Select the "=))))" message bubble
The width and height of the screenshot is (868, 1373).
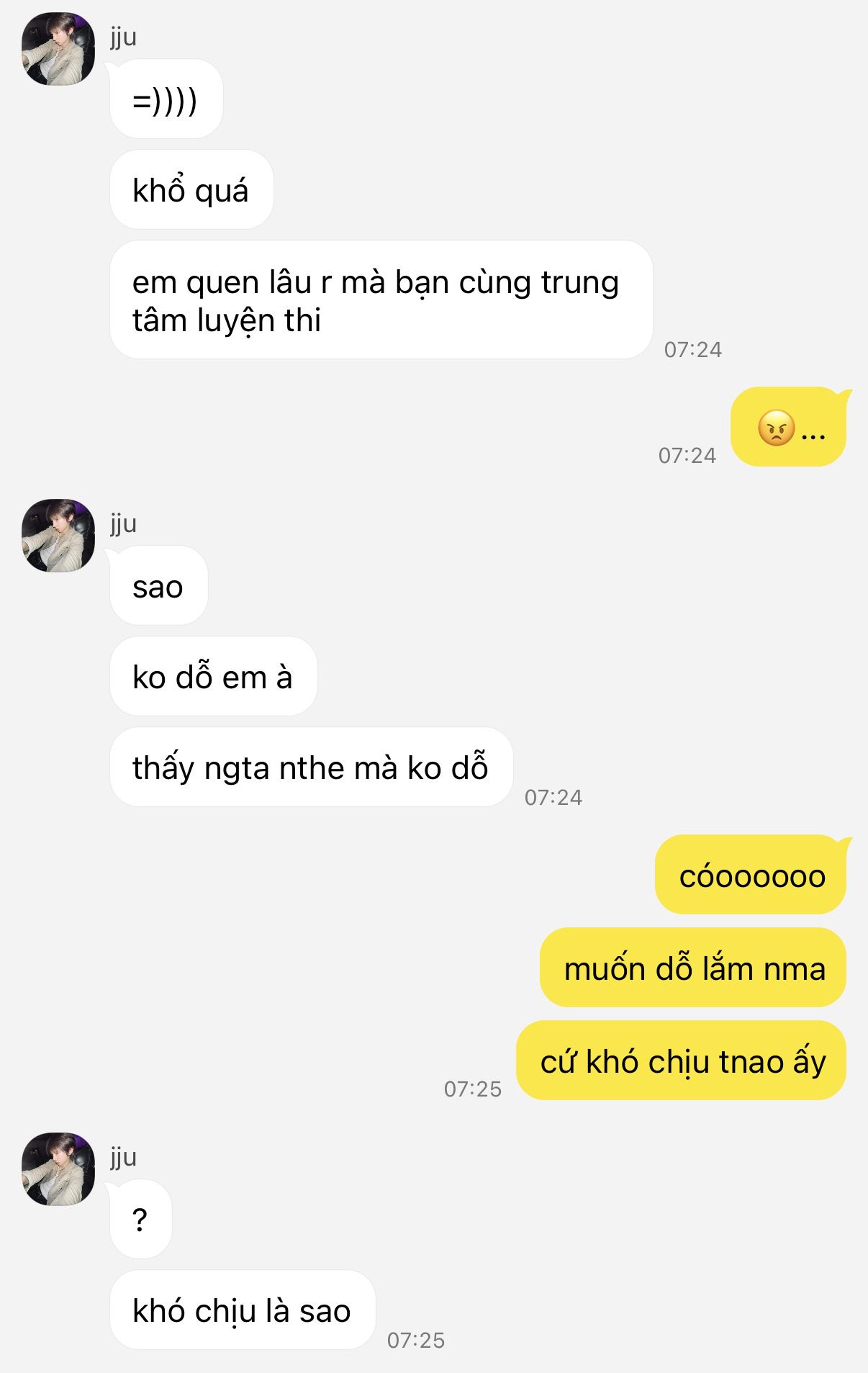[x=166, y=99]
